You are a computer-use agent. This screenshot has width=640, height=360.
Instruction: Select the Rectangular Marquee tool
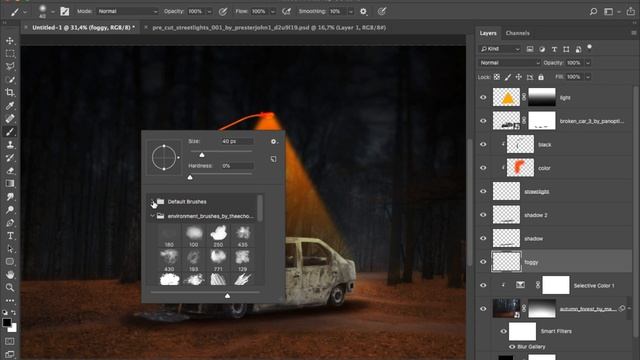(x=10, y=54)
